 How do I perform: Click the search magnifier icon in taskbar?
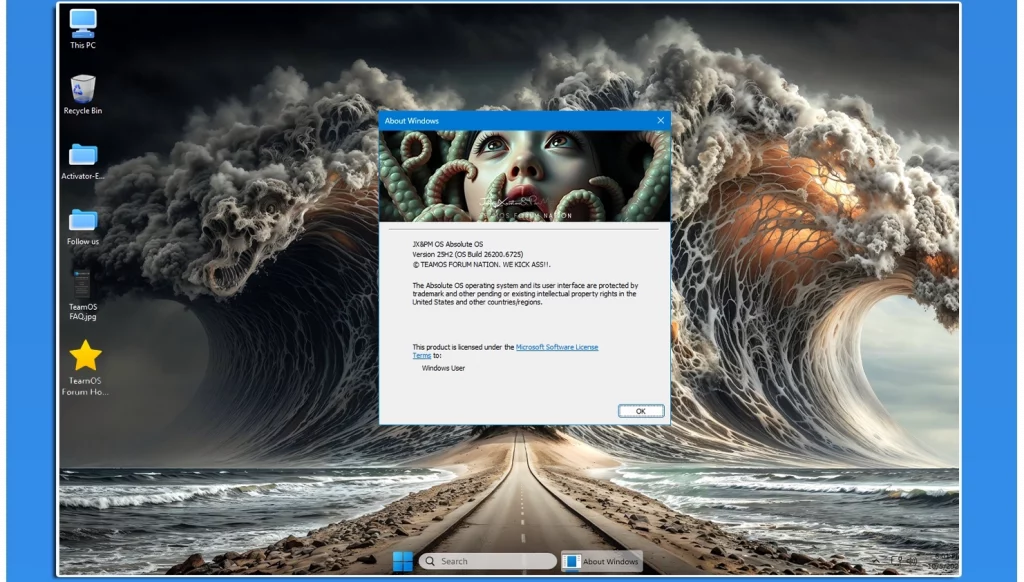tap(430, 561)
